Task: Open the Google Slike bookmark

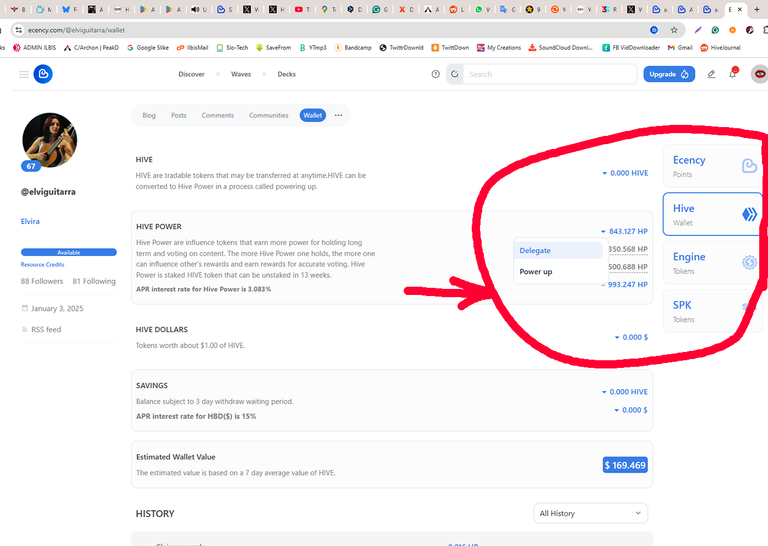Action: [x=147, y=47]
